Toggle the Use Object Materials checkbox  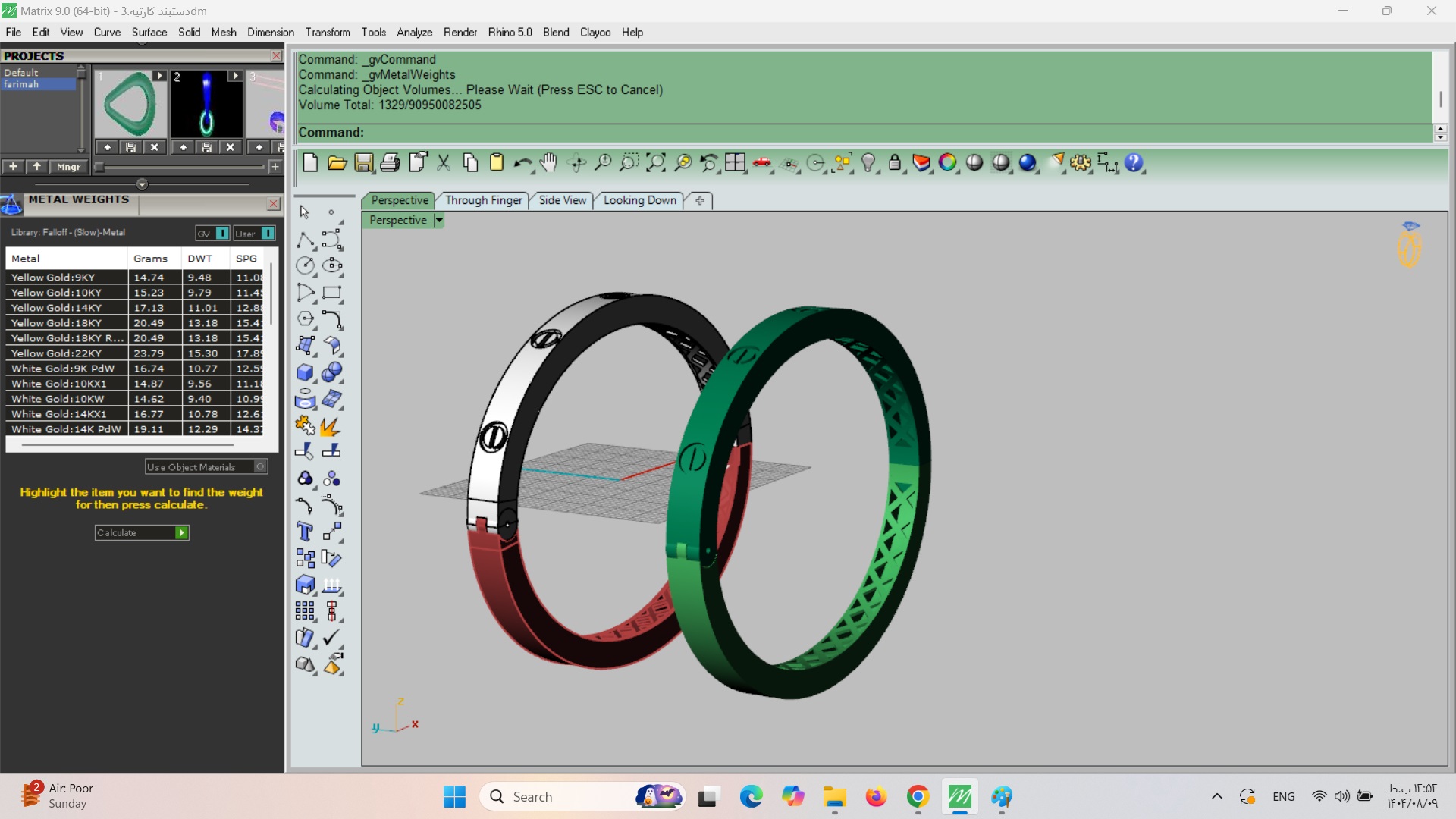click(260, 467)
